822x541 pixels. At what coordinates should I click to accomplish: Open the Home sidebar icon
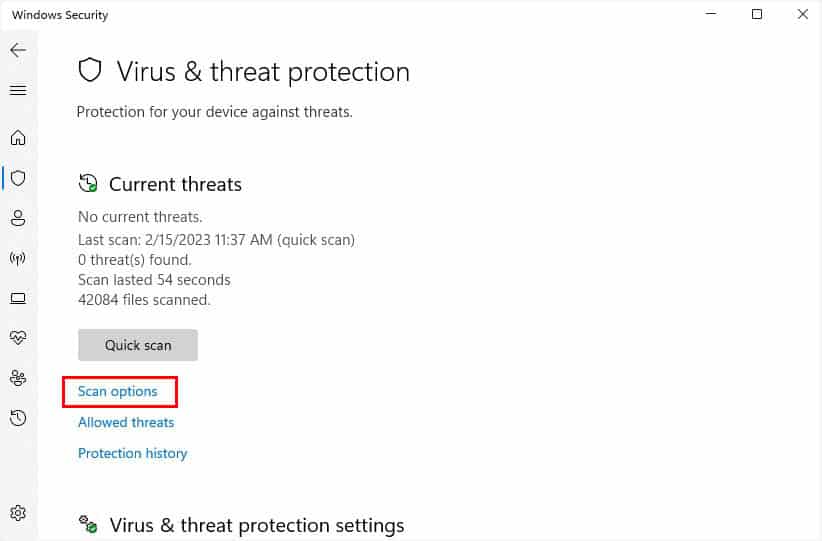18,137
